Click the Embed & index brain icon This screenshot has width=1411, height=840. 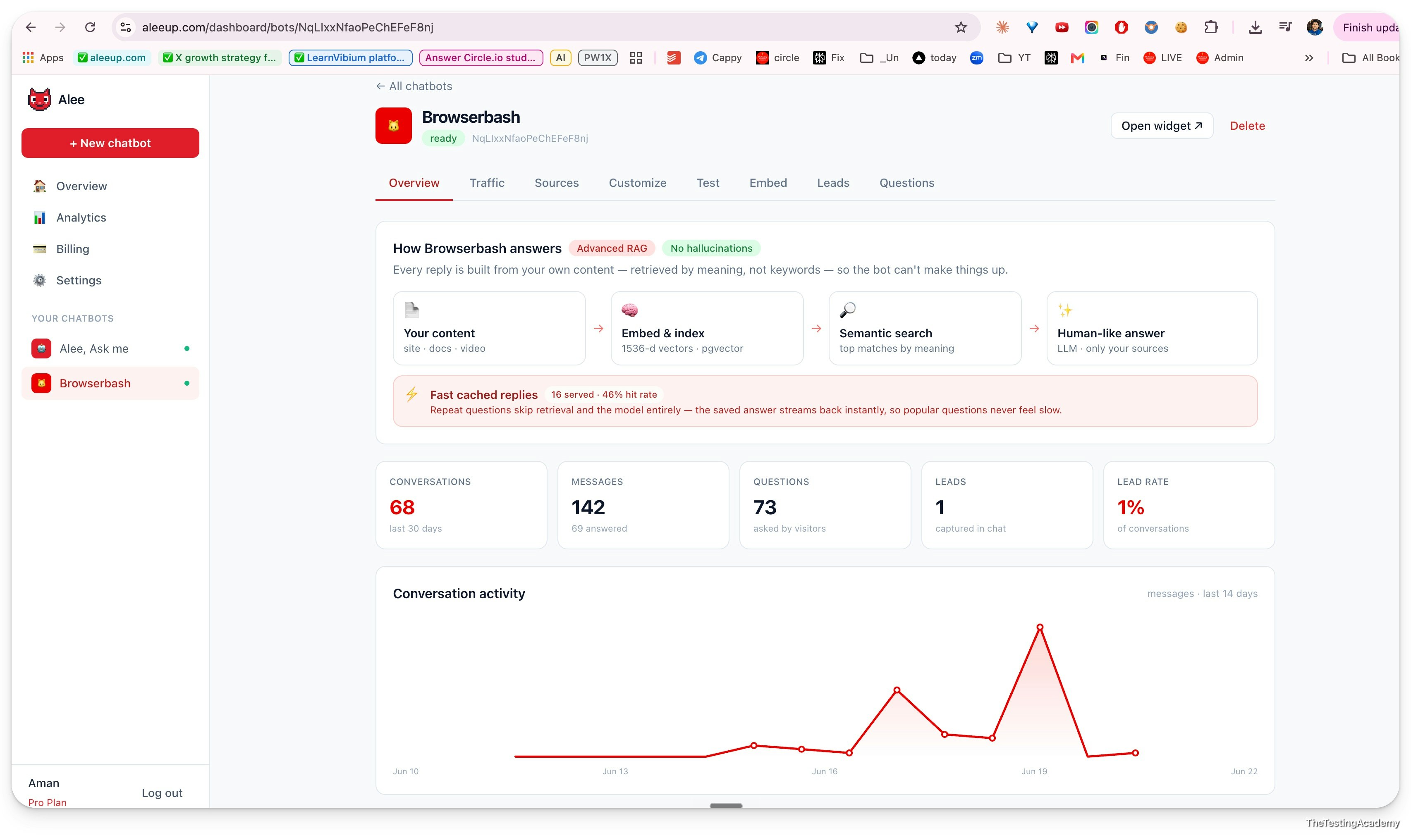click(x=630, y=310)
